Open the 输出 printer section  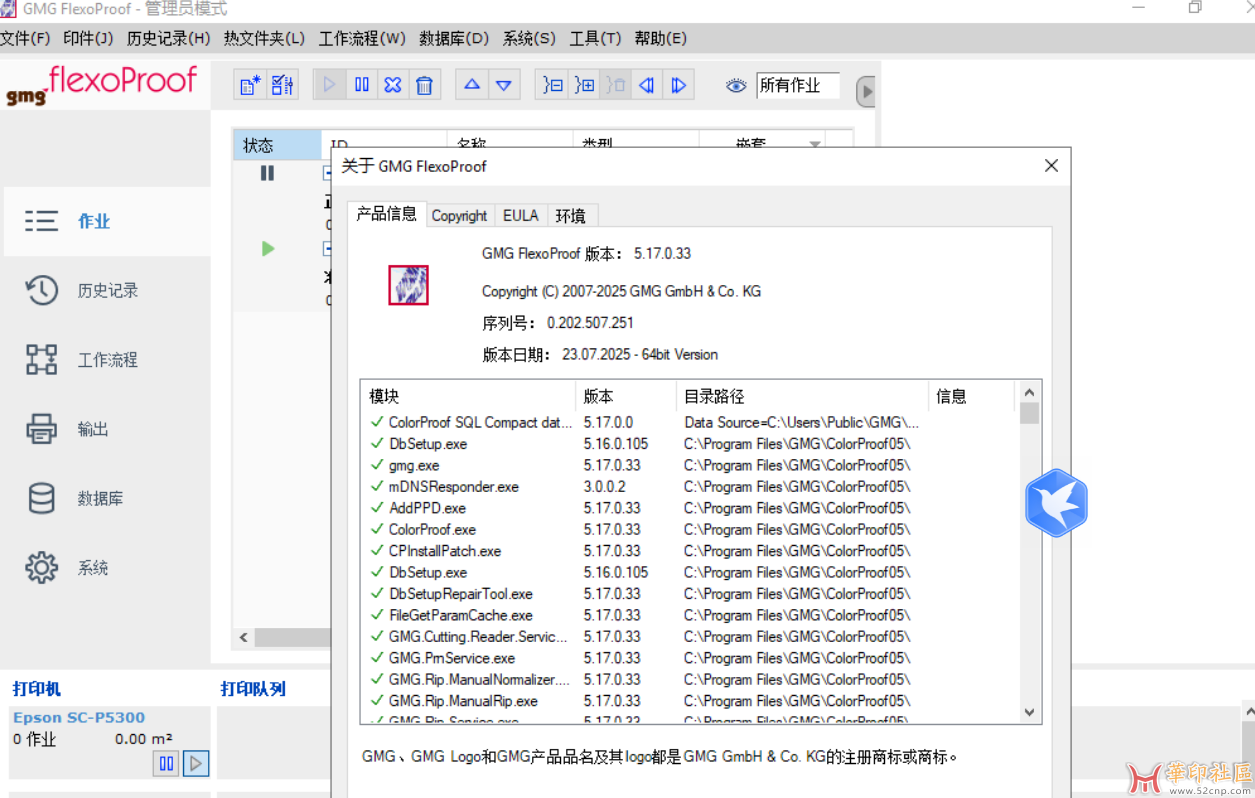[105, 429]
